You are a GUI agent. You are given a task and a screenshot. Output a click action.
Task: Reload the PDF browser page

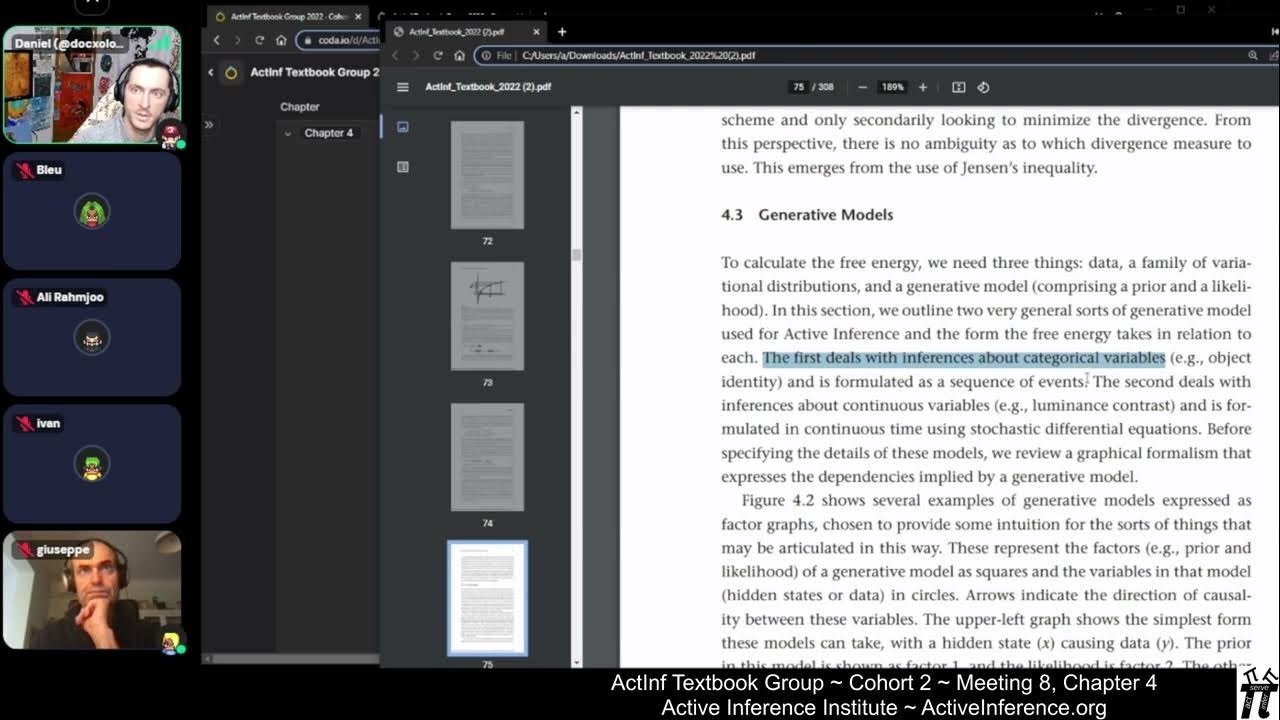tap(438, 55)
